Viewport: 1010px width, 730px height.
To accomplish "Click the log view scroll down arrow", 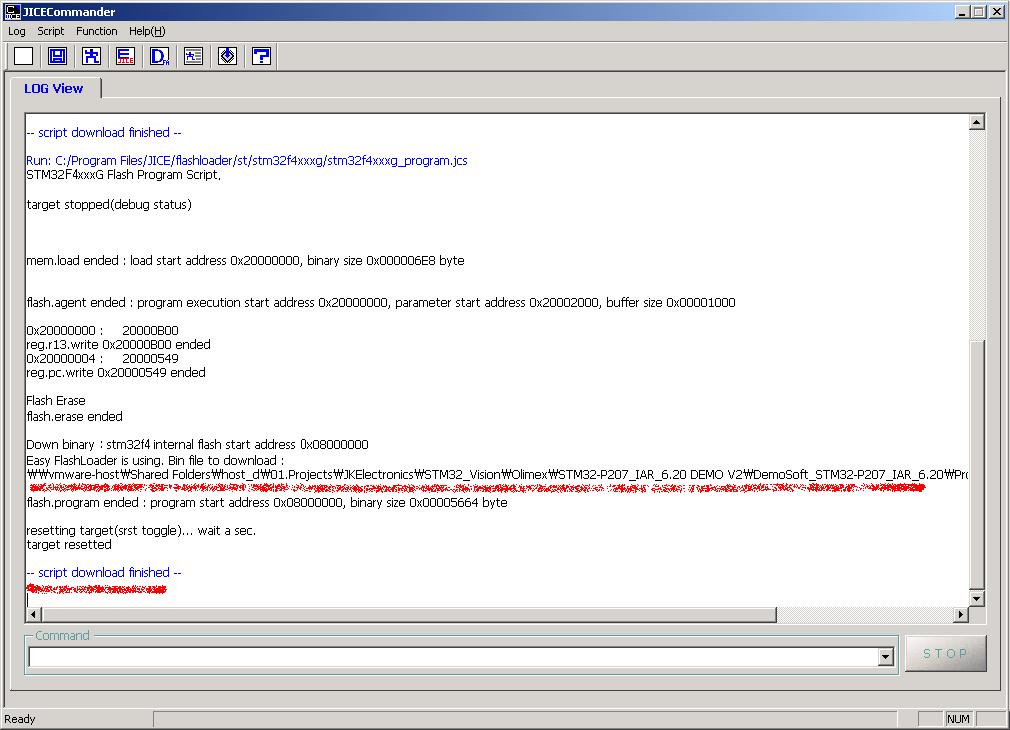I will pyautogui.click(x=977, y=598).
